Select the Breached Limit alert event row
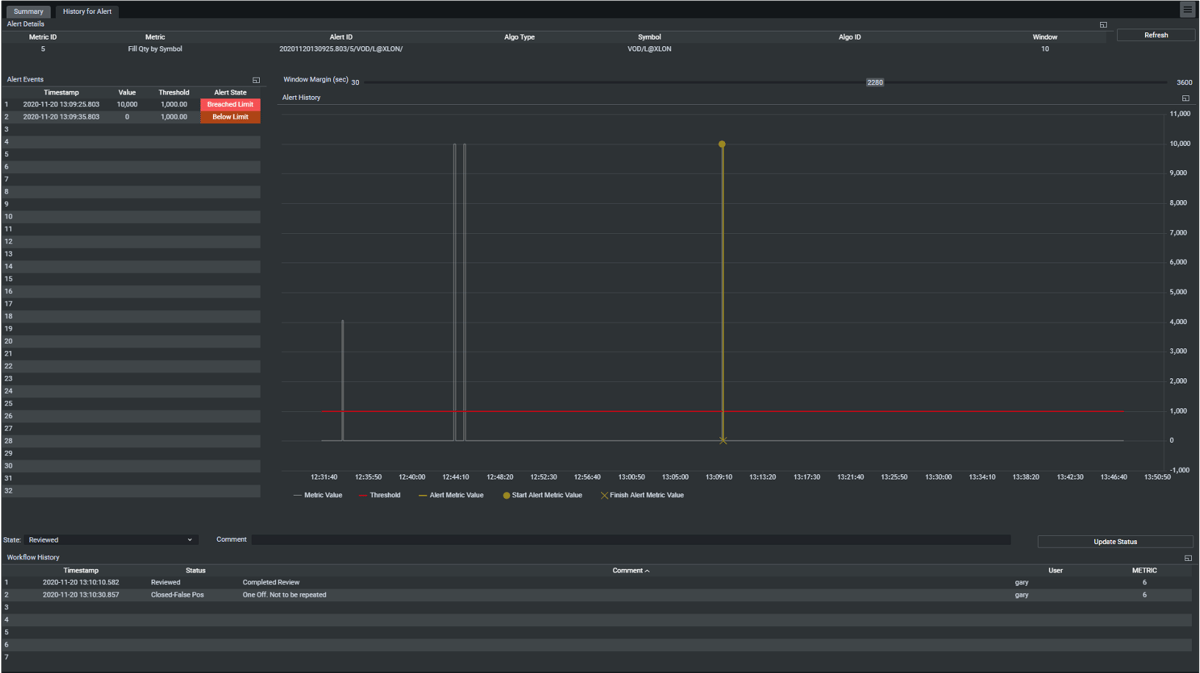Screen dimensions: 1200x673 130,104
